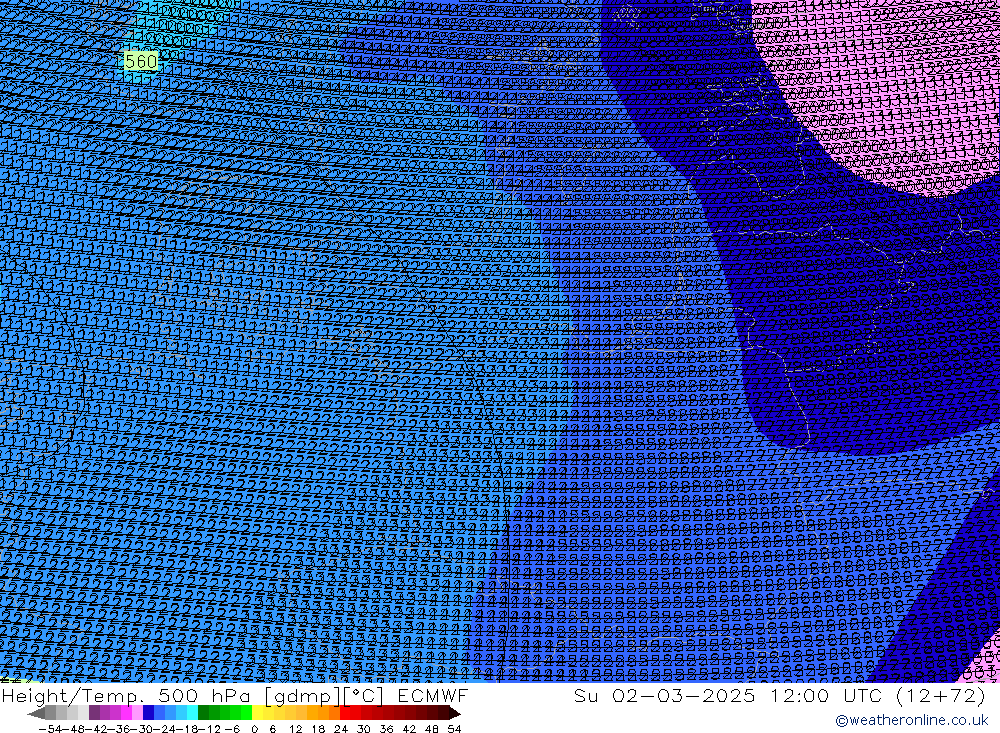Click the left arrow end of the color scale

coord(36,713)
